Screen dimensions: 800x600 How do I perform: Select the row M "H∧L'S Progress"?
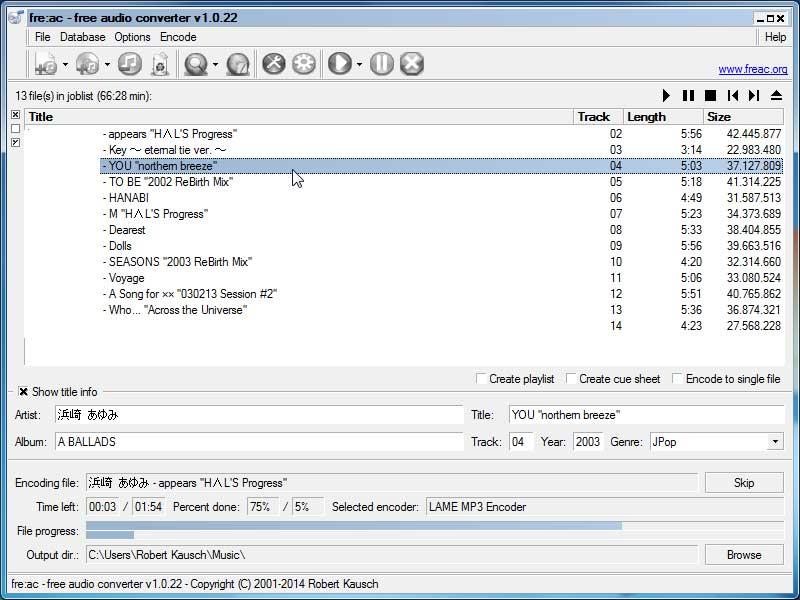441,214
